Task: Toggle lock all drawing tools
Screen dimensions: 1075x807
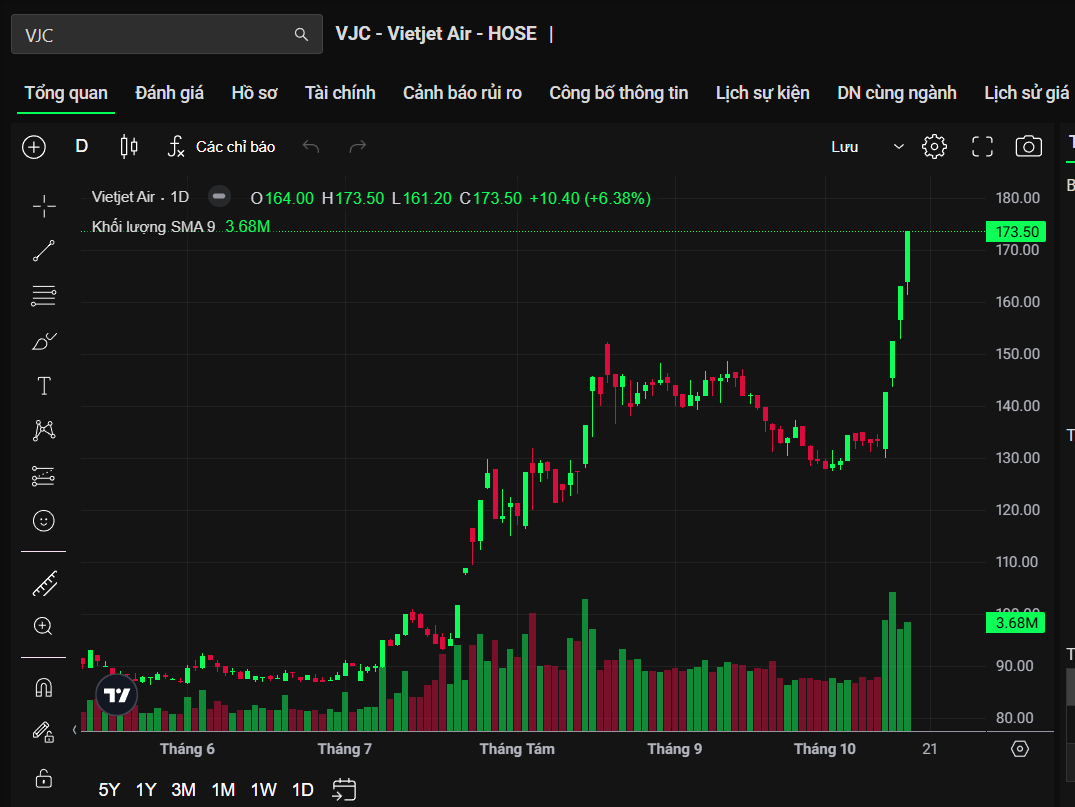Action: click(x=44, y=777)
